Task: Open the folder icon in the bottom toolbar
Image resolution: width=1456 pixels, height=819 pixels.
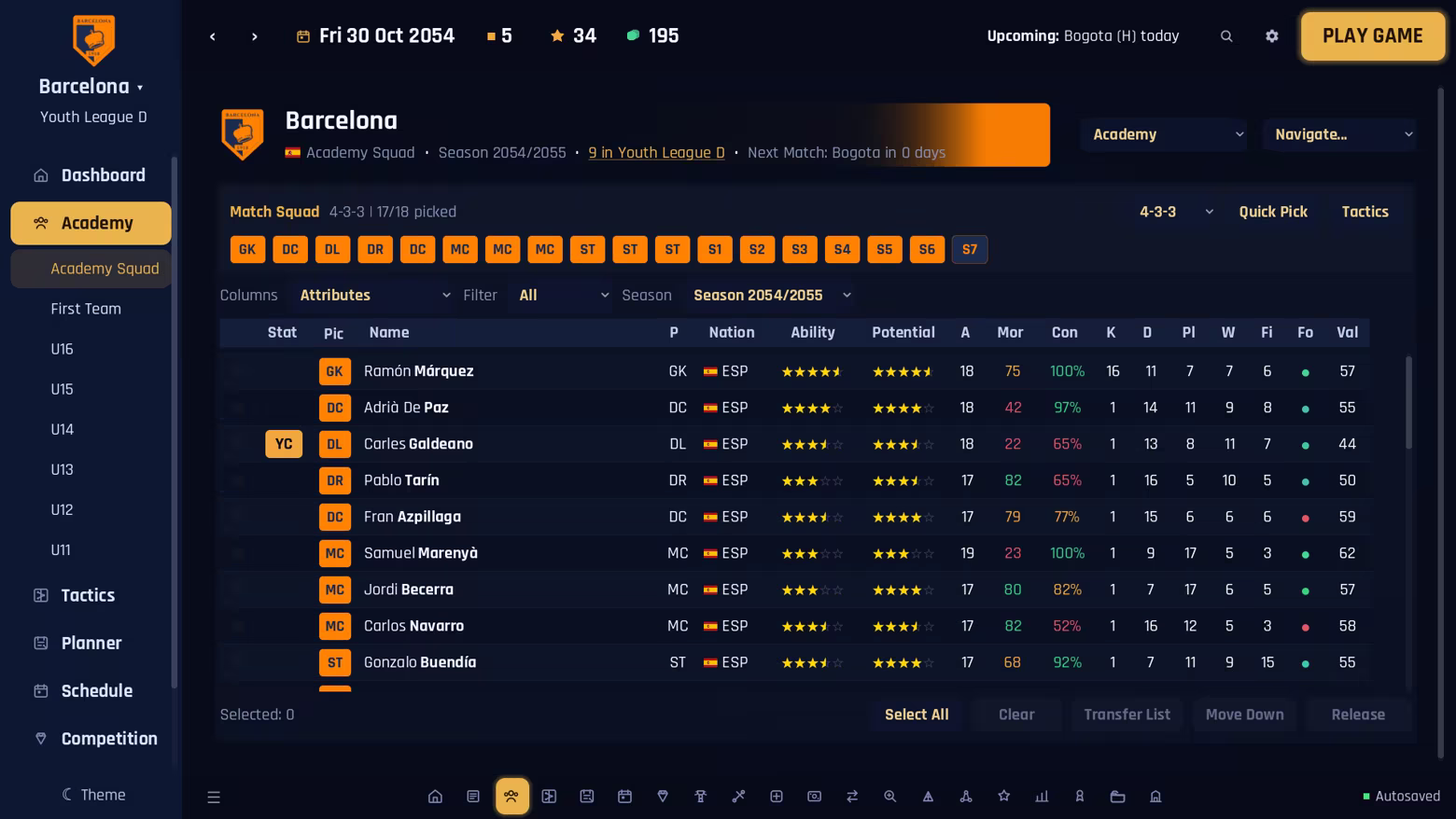Action: point(1117,797)
